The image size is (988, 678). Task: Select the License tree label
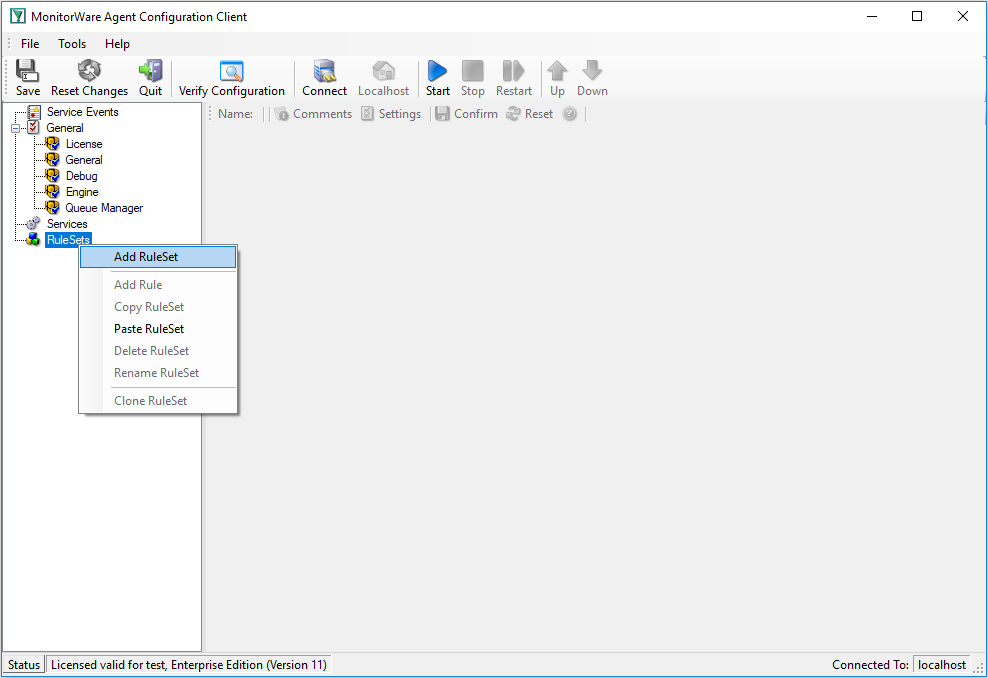(x=84, y=144)
